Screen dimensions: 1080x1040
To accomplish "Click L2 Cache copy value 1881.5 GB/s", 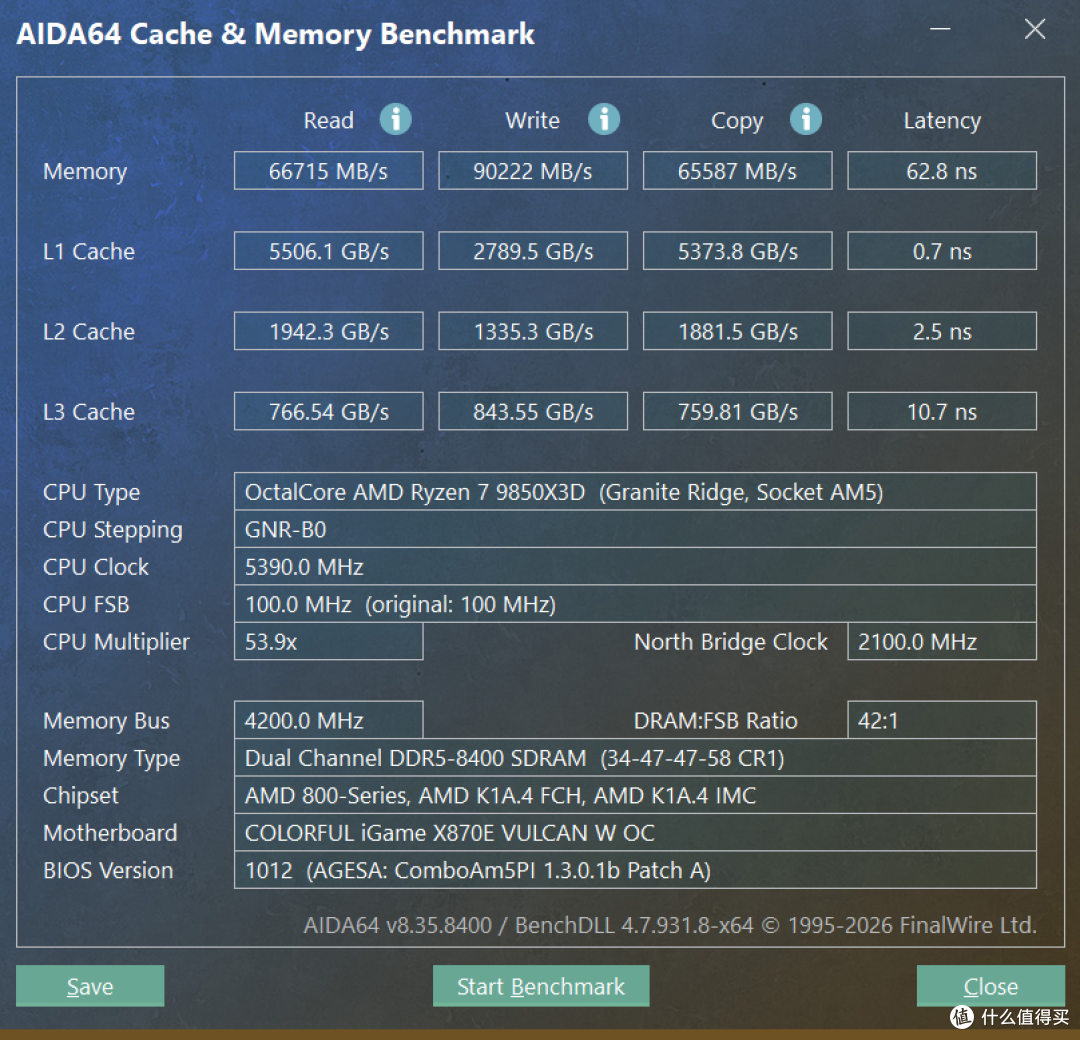I will point(737,331).
